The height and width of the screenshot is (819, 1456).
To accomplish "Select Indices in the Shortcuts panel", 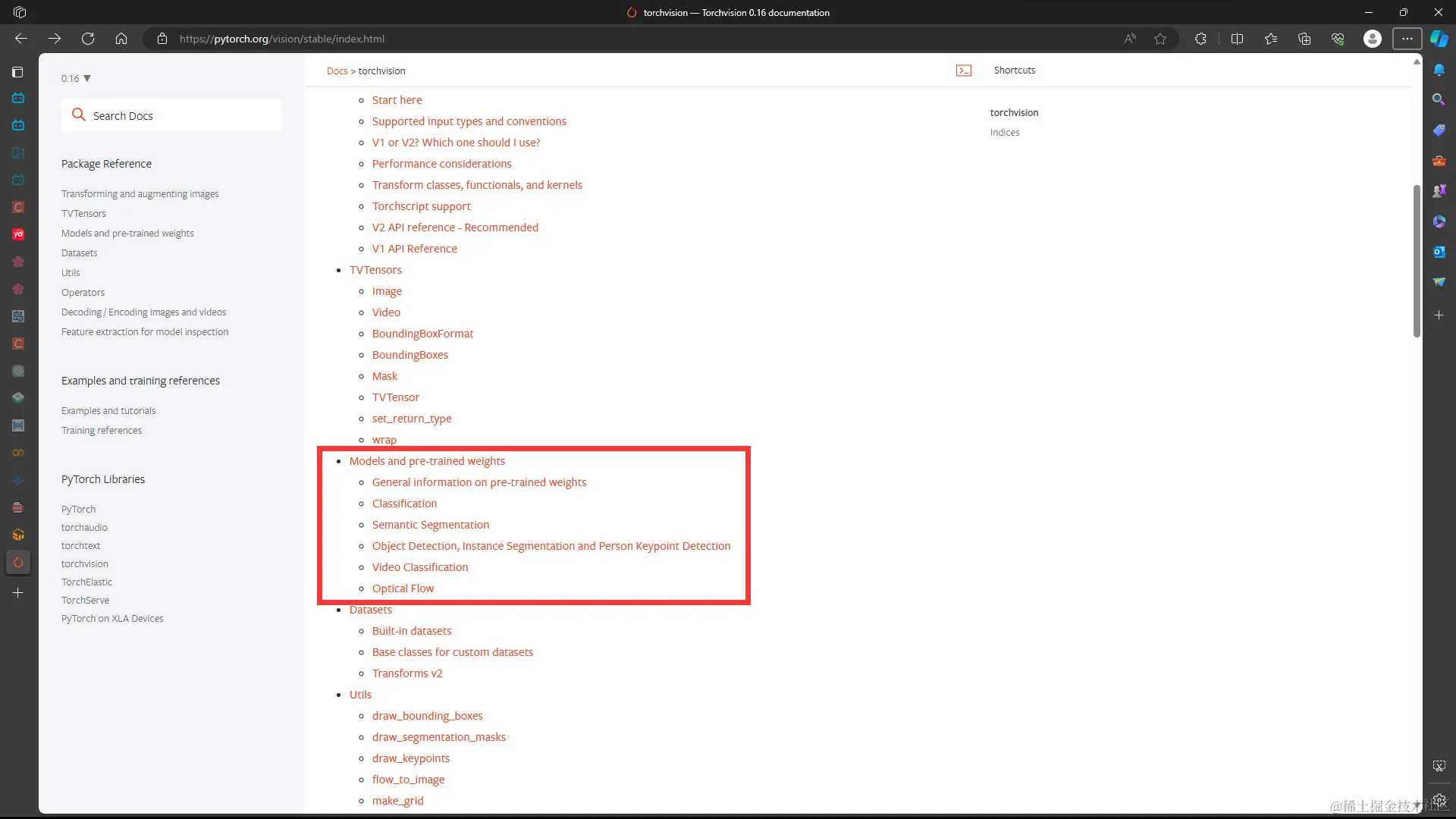I will point(1004,133).
